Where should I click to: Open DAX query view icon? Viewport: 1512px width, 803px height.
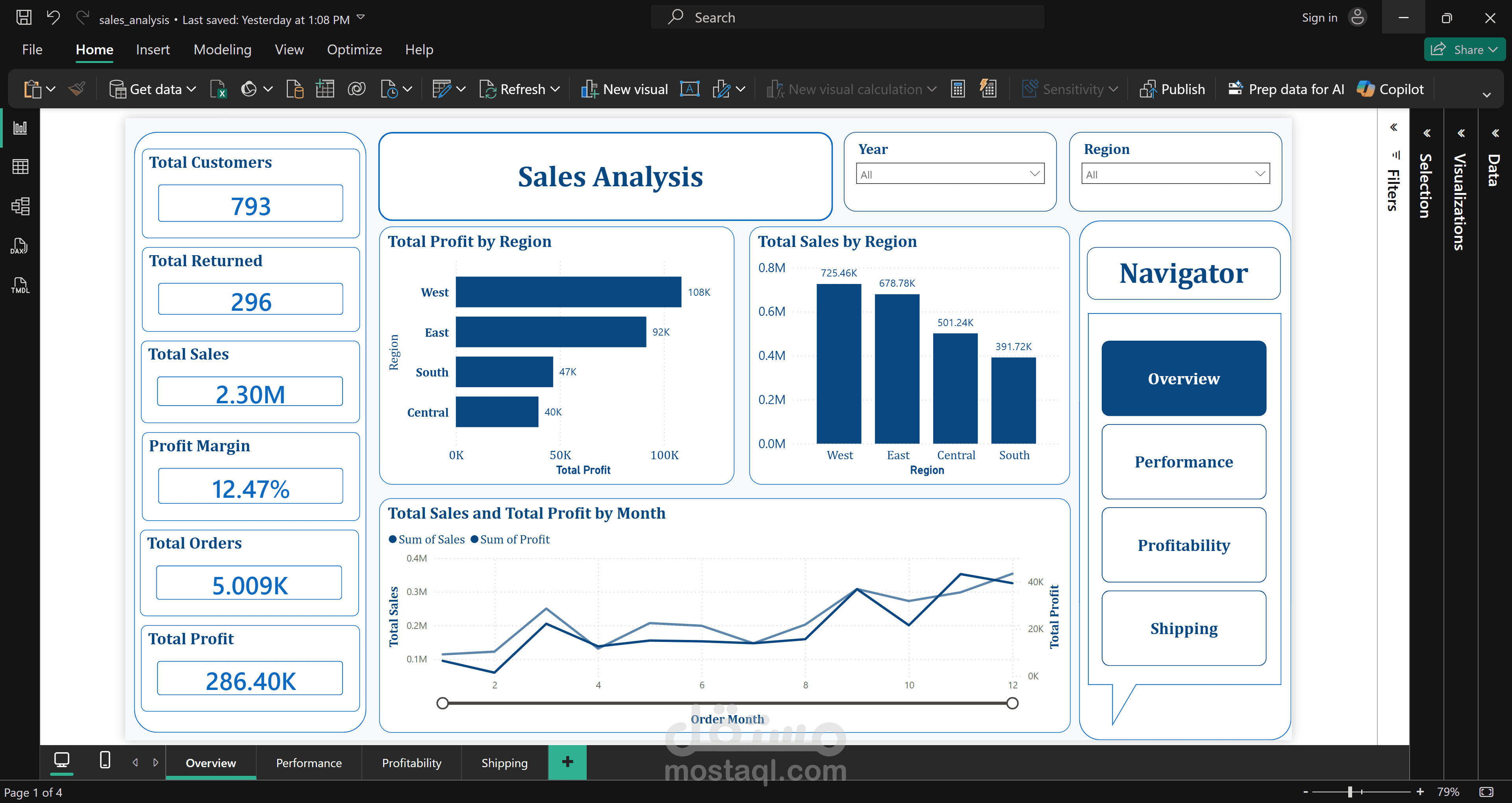pyautogui.click(x=20, y=246)
